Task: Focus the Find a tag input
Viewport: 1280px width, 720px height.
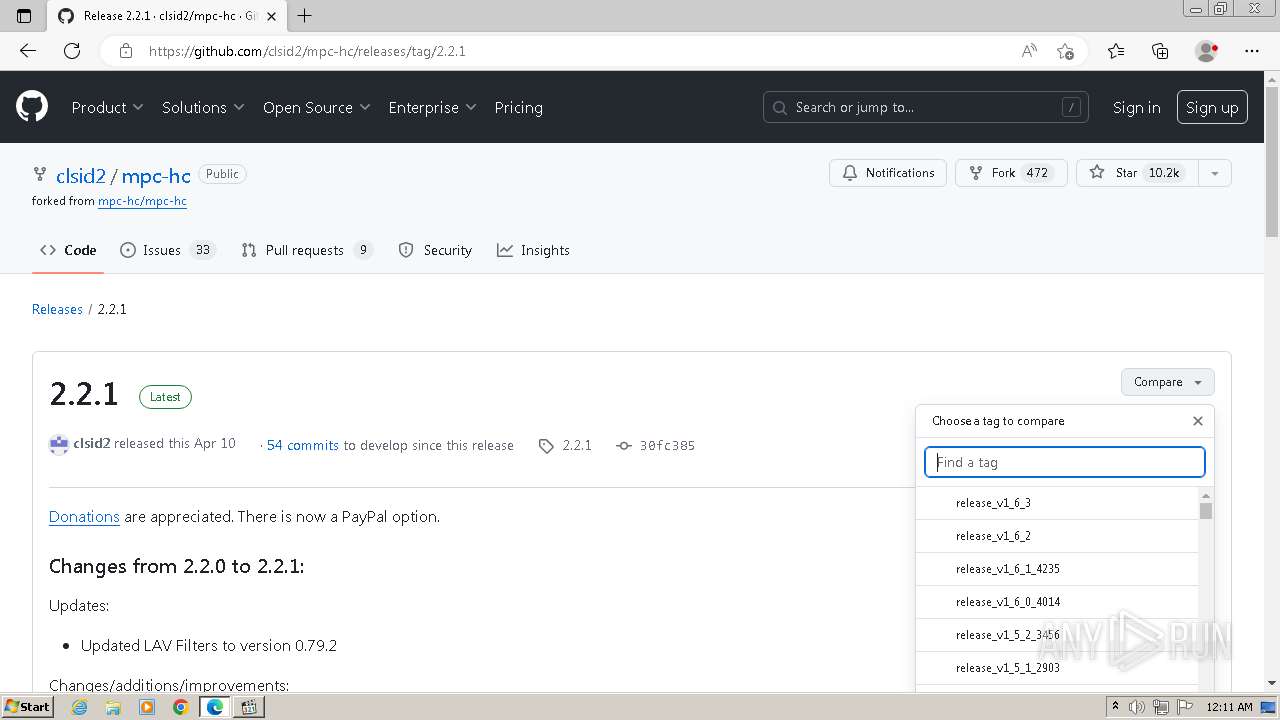Action: tap(1065, 462)
